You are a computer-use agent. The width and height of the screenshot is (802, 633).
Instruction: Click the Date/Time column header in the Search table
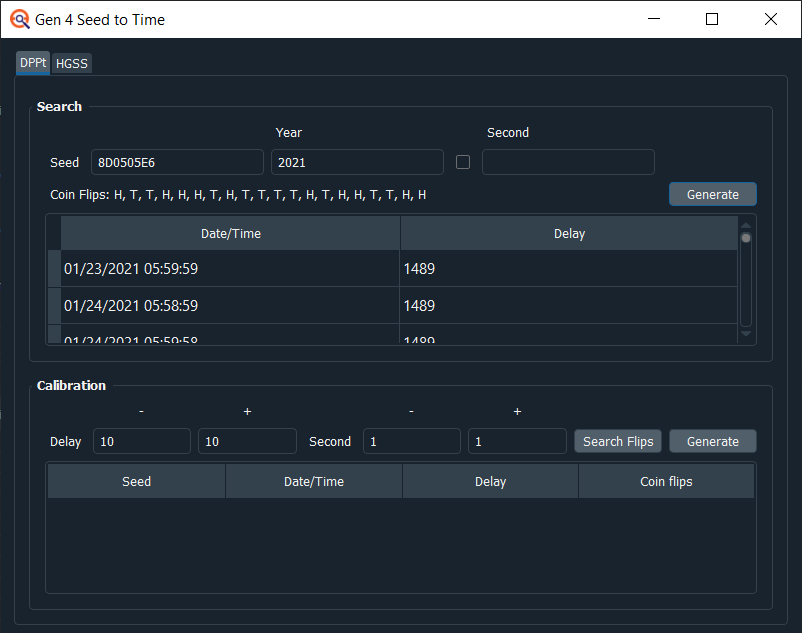pos(230,233)
